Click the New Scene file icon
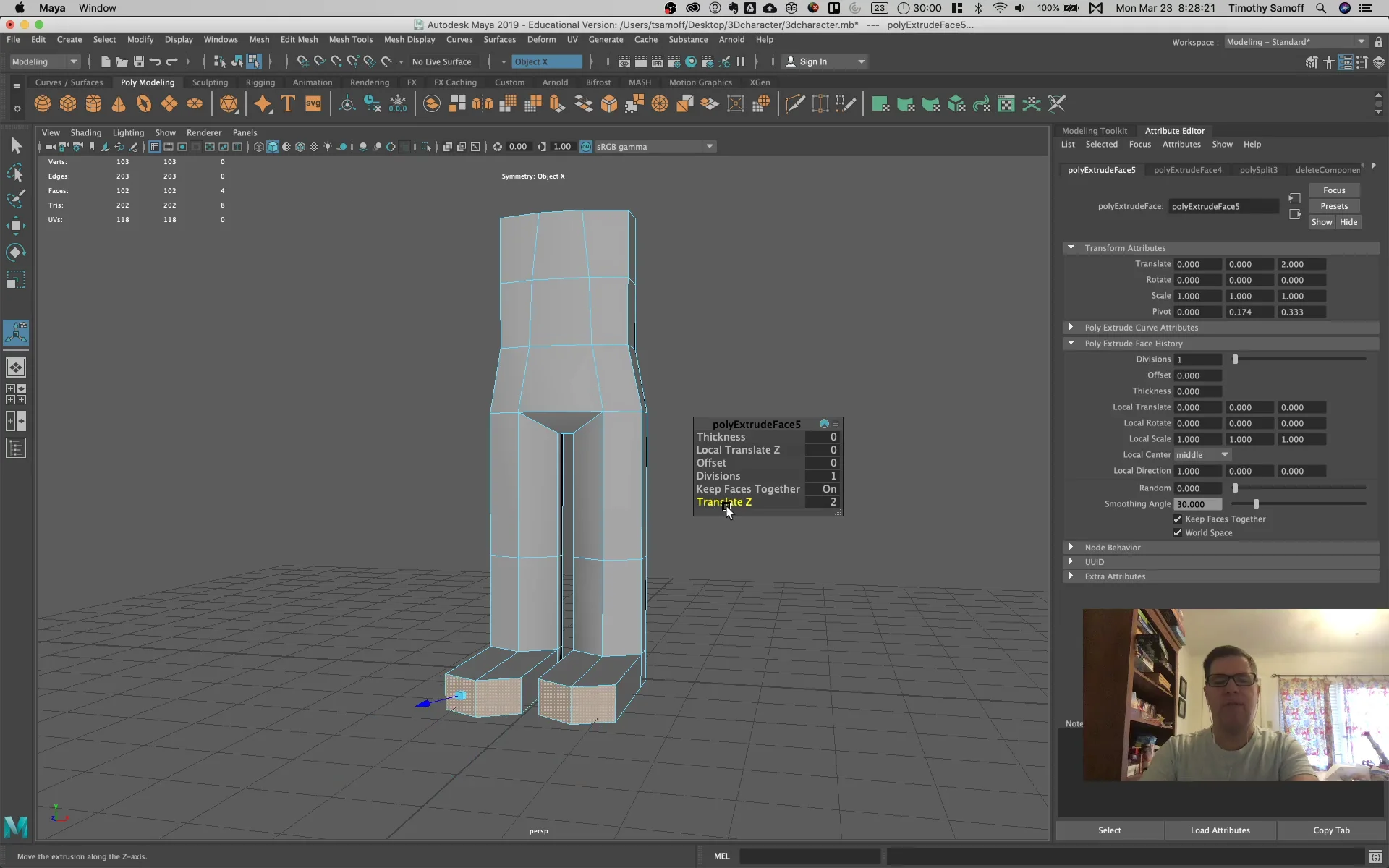1389x868 pixels. pyautogui.click(x=106, y=61)
